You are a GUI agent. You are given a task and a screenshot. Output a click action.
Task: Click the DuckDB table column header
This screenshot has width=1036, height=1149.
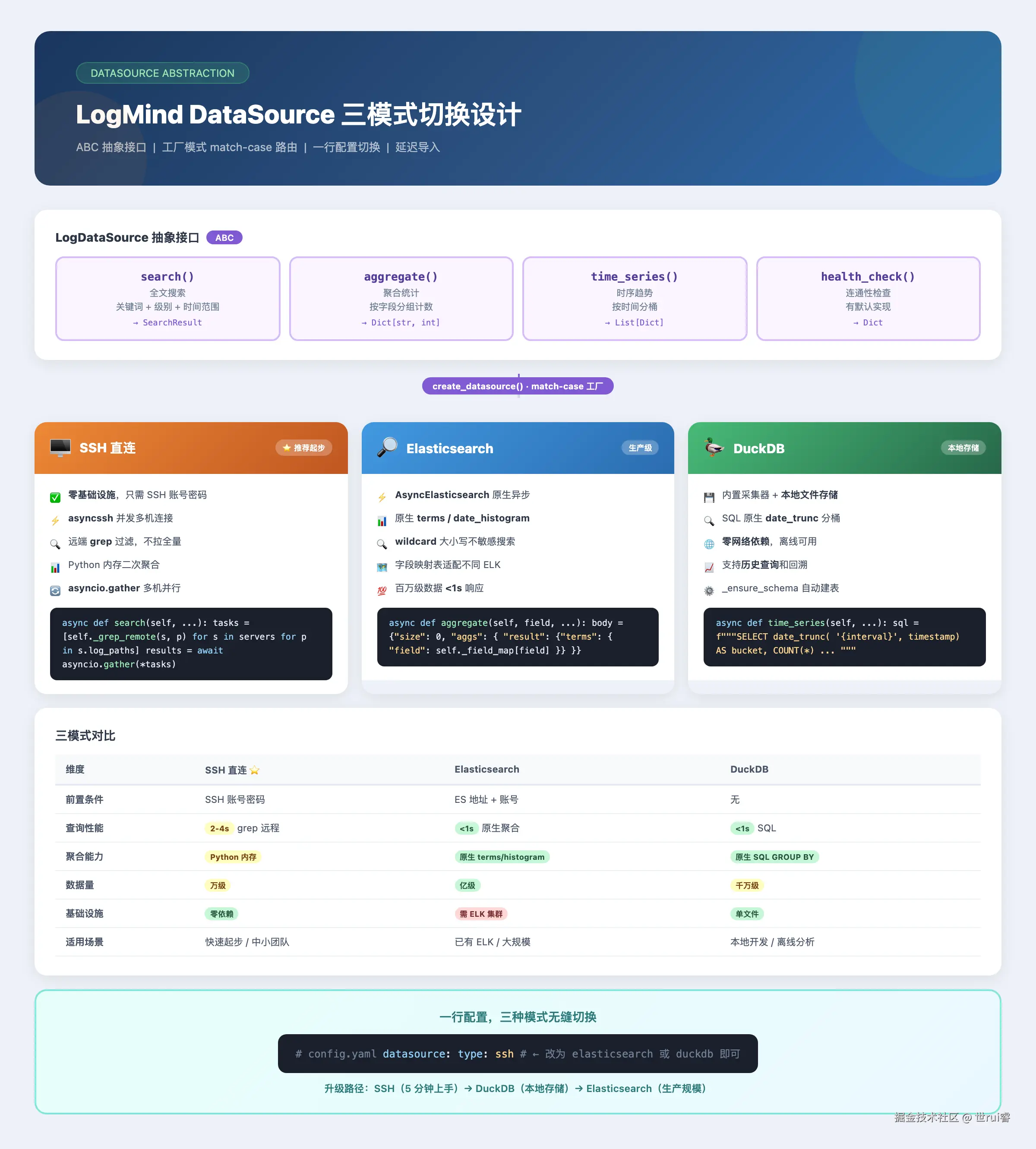749,770
